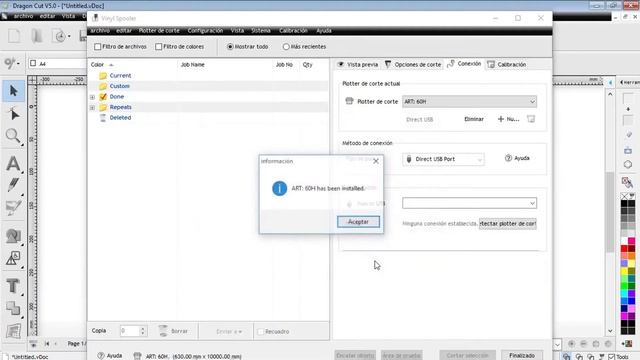Screen dimensions: 640x360
Task: Select the Current folder
Action: pos(120,76)
